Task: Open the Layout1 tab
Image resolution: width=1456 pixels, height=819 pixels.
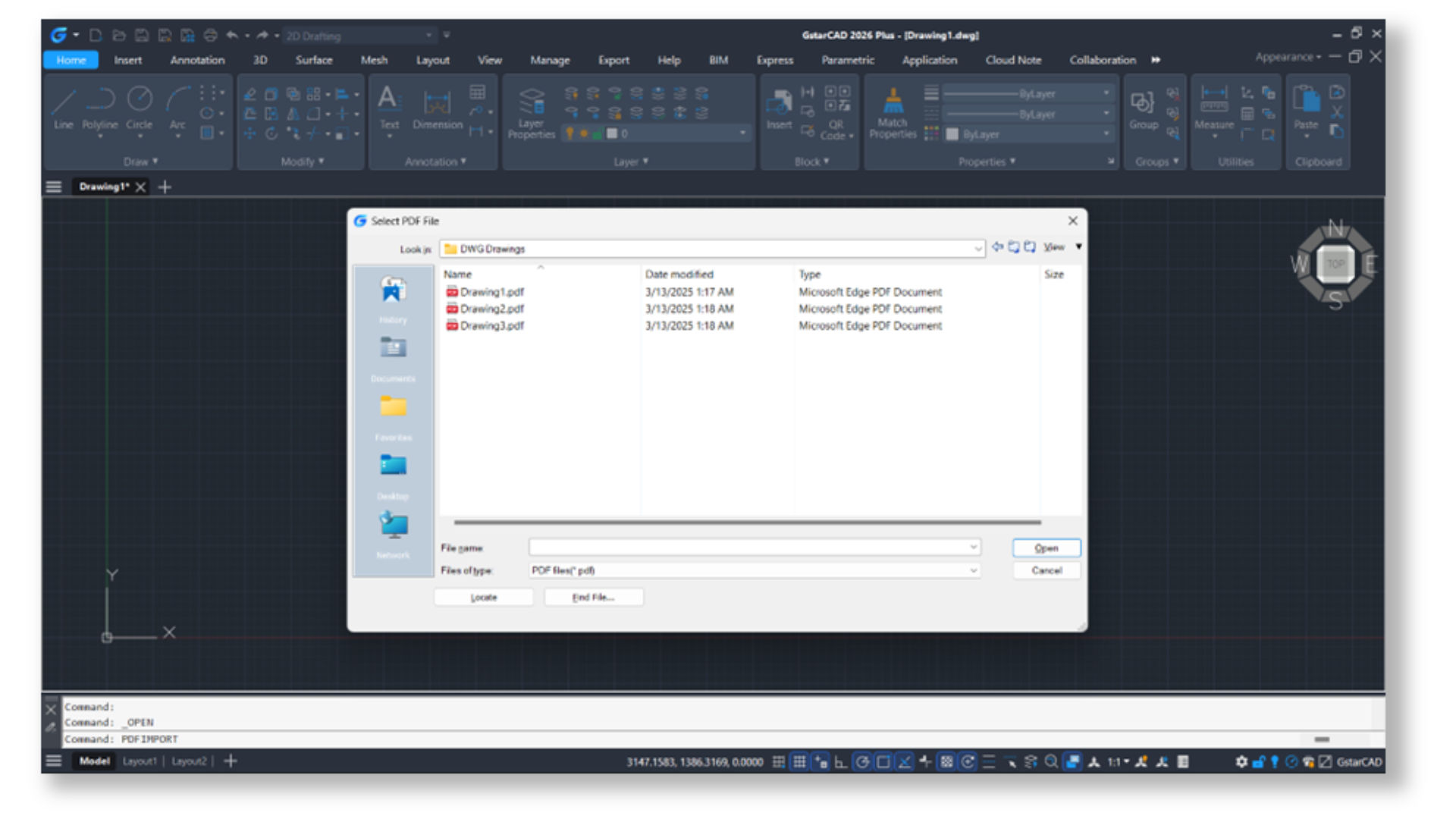Action: tap(140, 762)
